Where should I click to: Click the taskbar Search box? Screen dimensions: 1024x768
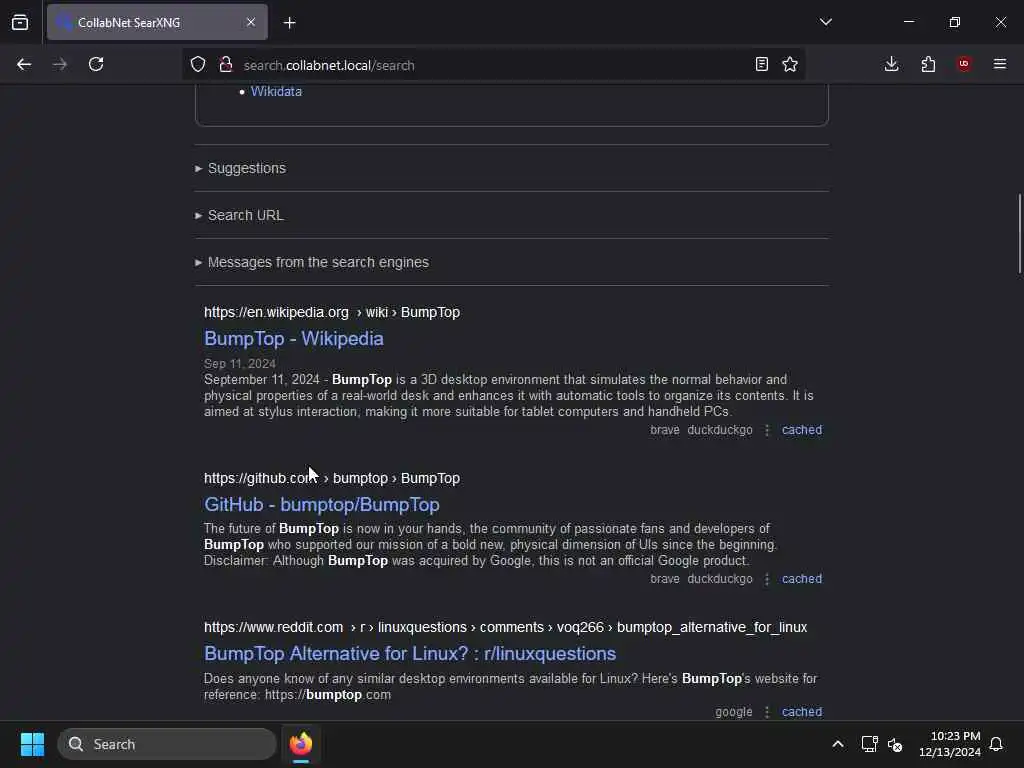(167, 744)
